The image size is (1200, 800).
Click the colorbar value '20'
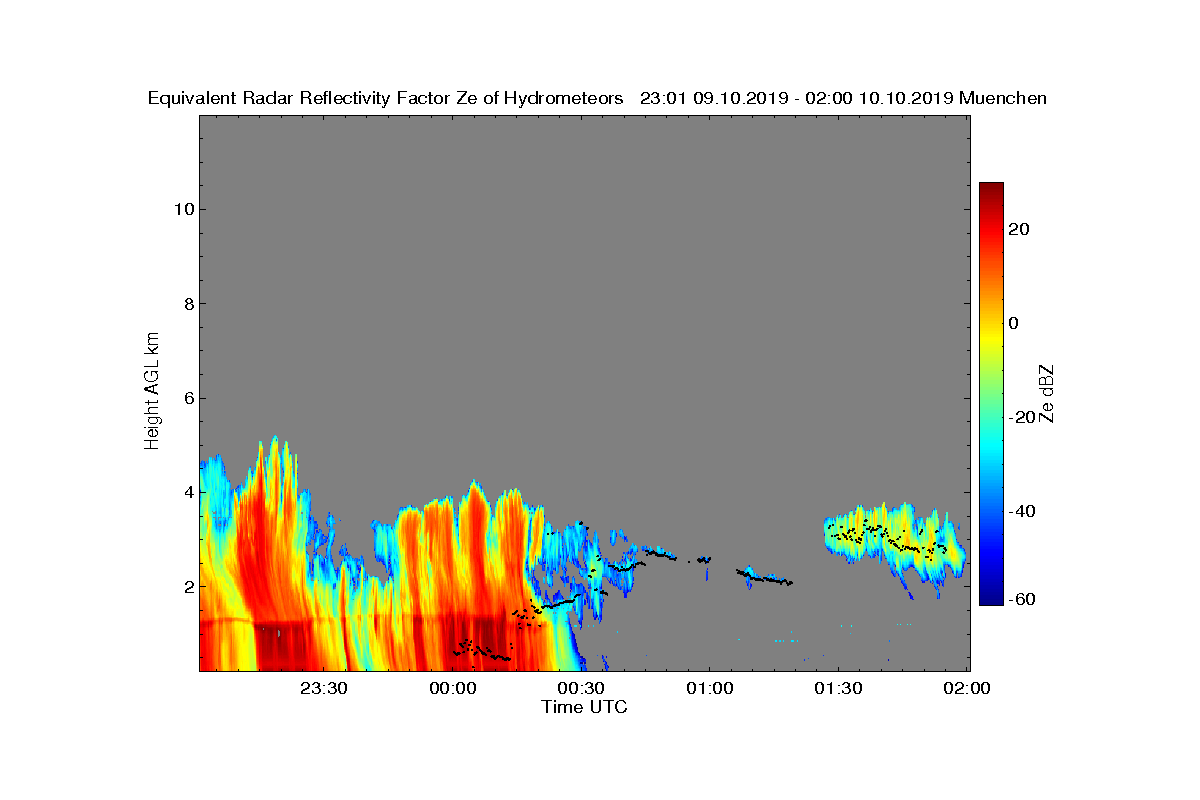(1020, 229)
